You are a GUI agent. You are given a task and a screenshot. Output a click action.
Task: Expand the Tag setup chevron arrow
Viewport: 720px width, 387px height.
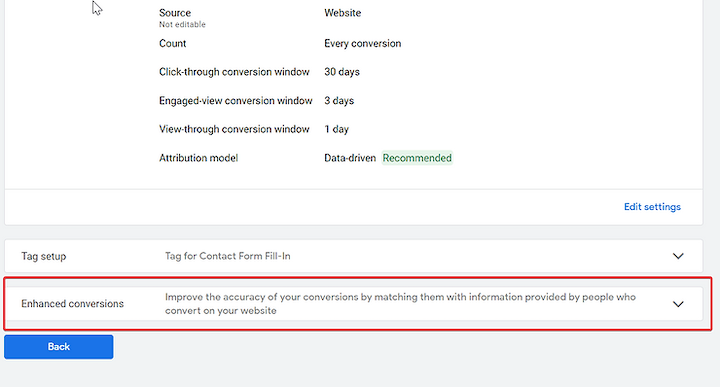click(678, 256)
